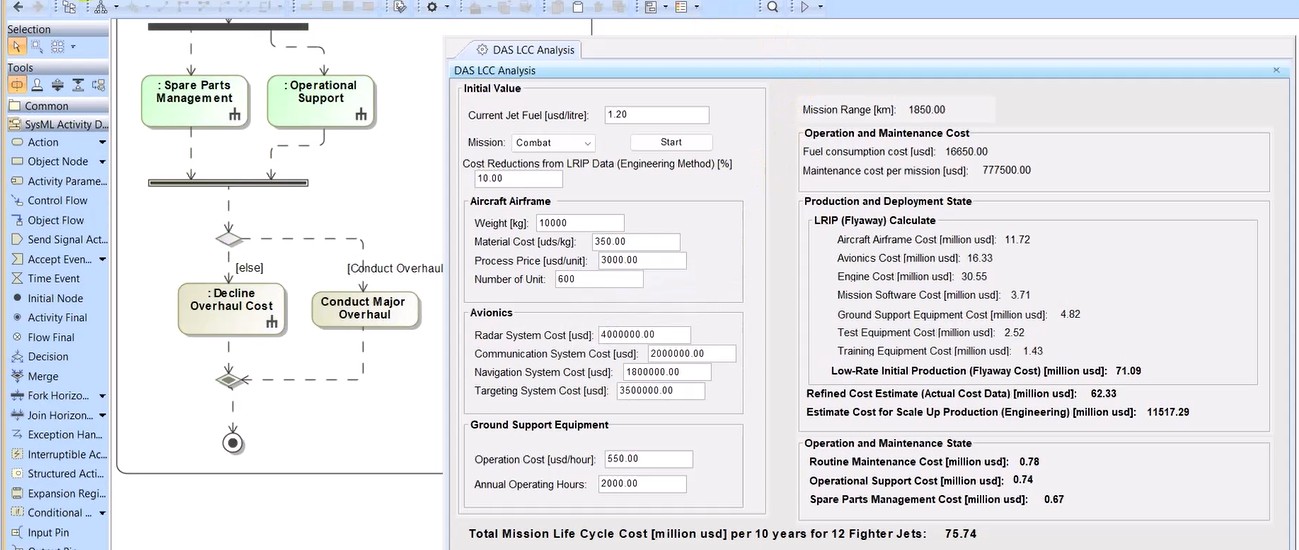Click the gear options icon in toolbar

click(x=432, y=7)
